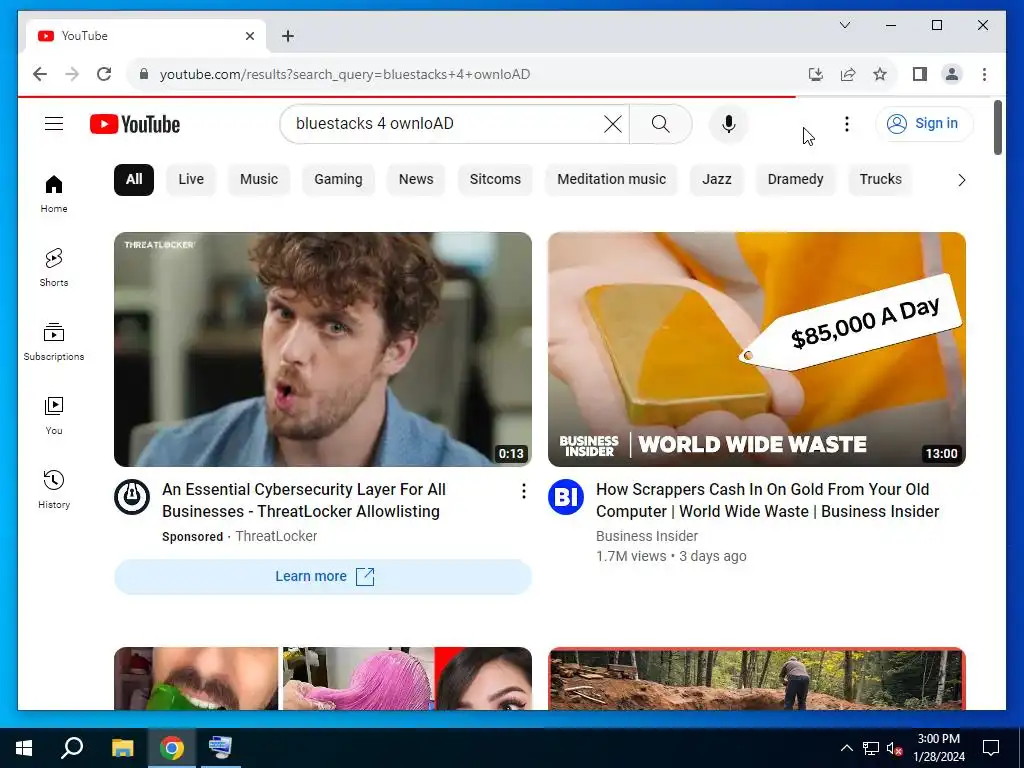Select the Meditation music chip
Viewport: 1024px width, 768px height.
pyautogui.click(x=611, y=180)
